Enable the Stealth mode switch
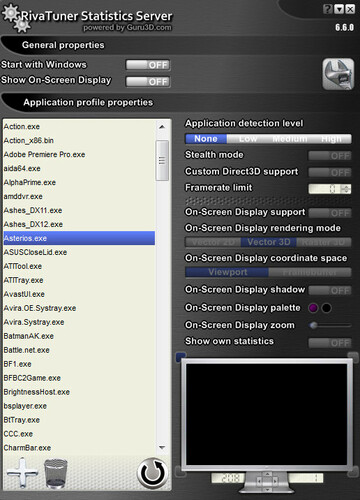The image size is (360, 500). 330,156
